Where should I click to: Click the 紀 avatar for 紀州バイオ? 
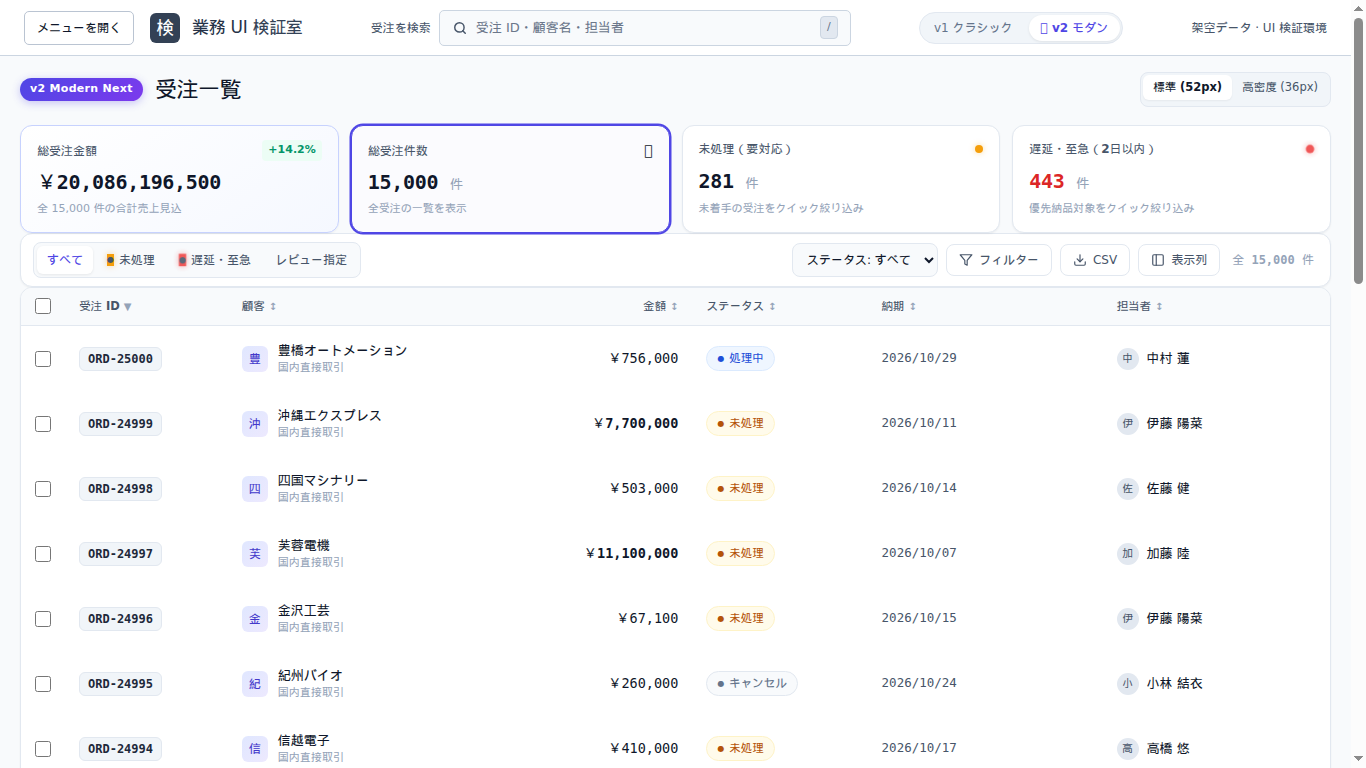255,684
